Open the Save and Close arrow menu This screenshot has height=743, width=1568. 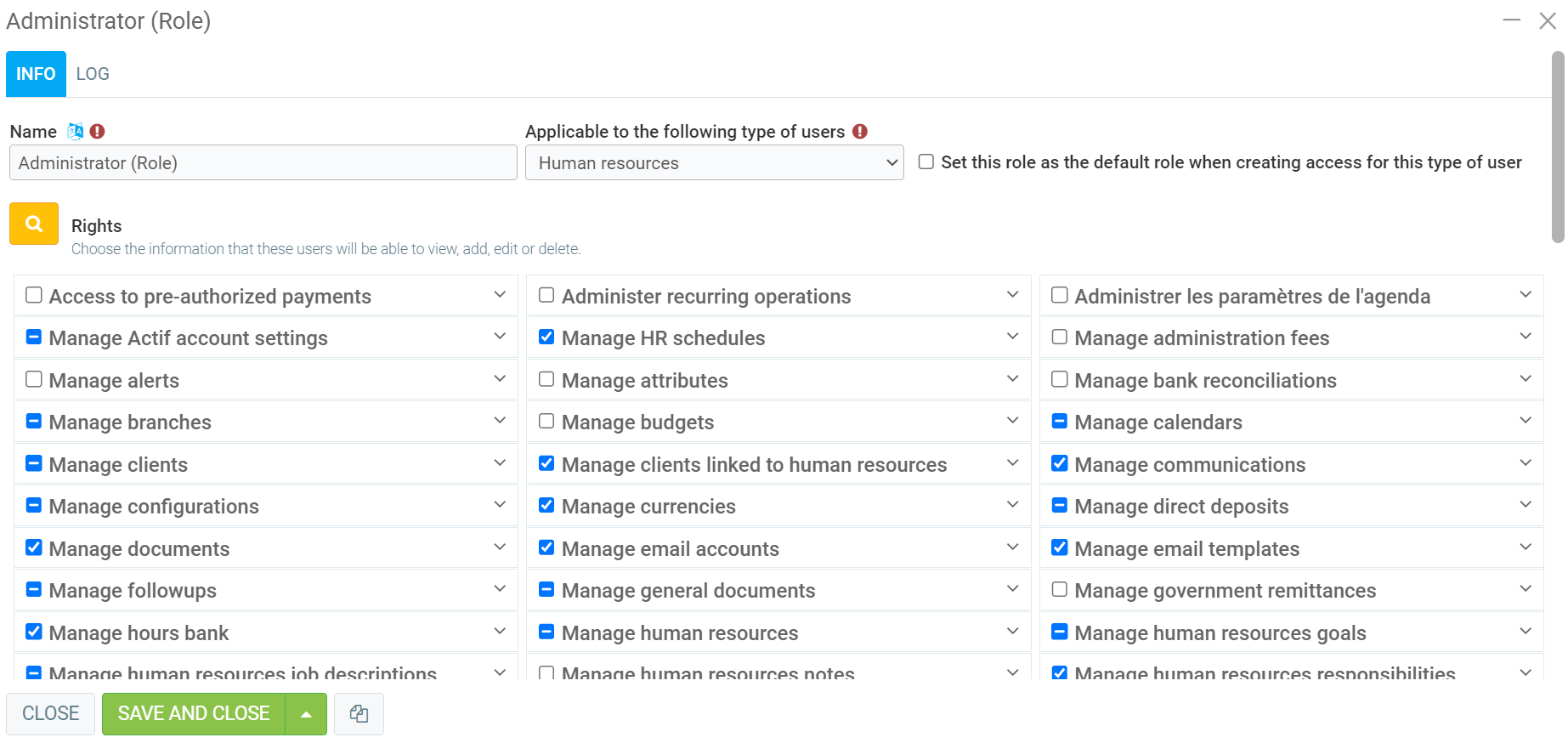point(306,714)
